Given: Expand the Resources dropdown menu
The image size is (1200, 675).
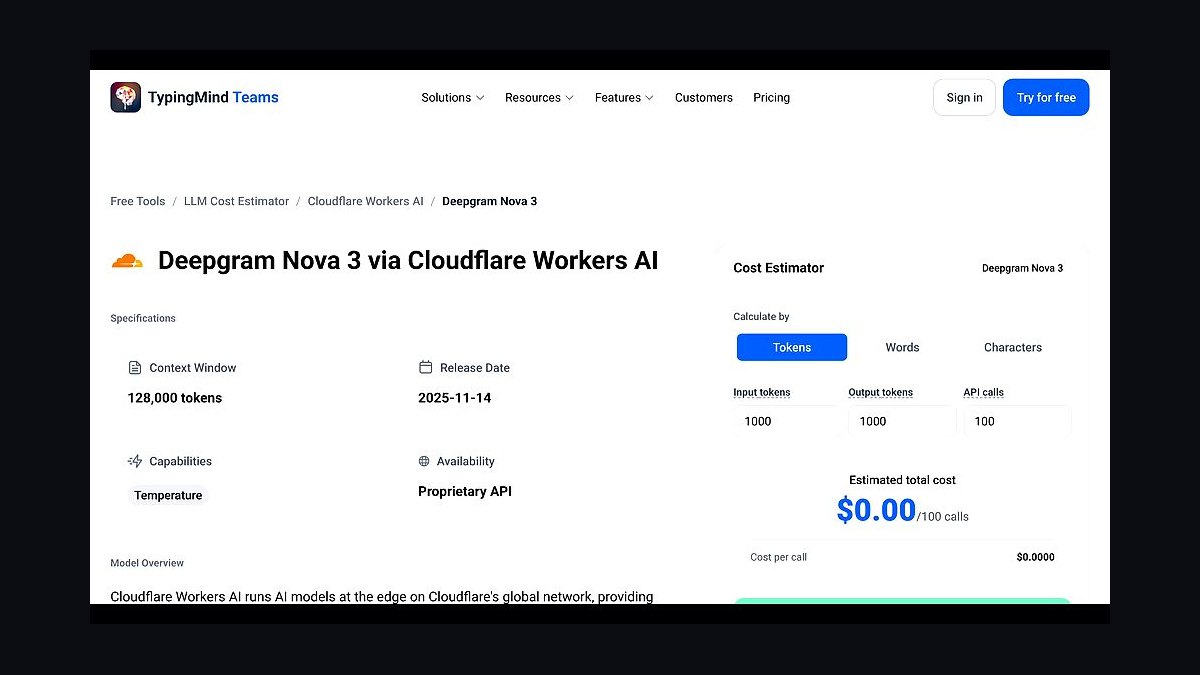Looking at the screenshot, I should tap(539, 98).
